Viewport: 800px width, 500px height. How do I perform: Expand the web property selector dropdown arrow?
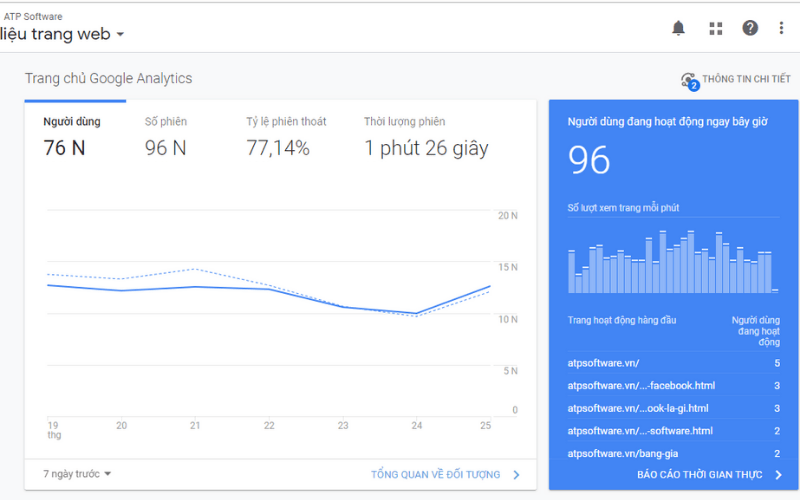(120, 34)
